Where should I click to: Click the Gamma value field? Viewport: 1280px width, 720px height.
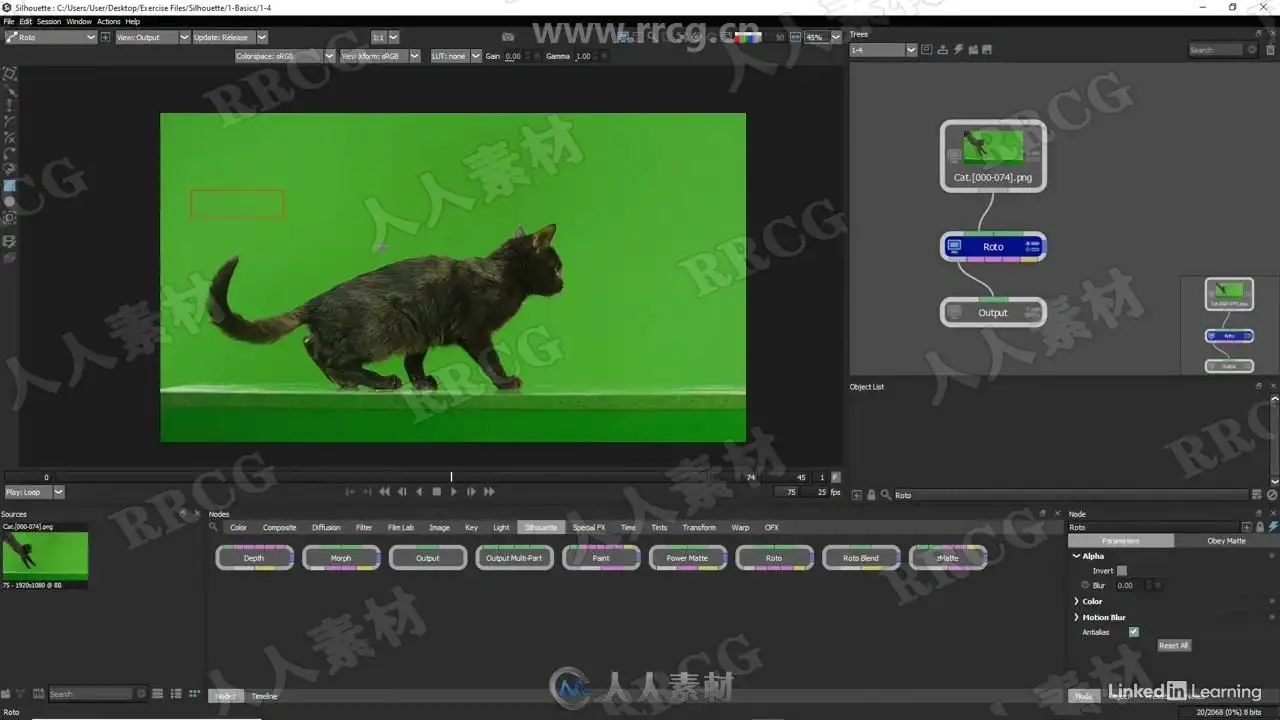click(x=583, y=56)
